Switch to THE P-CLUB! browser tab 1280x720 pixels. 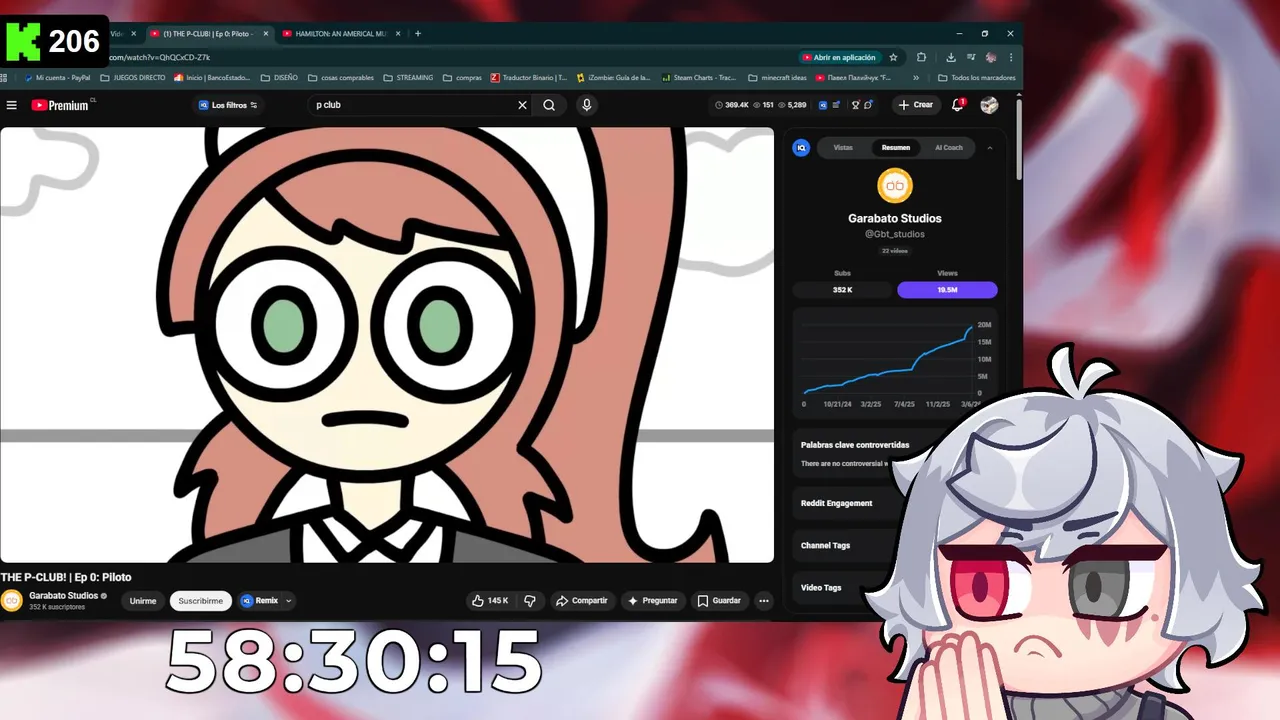coord(207,34)
